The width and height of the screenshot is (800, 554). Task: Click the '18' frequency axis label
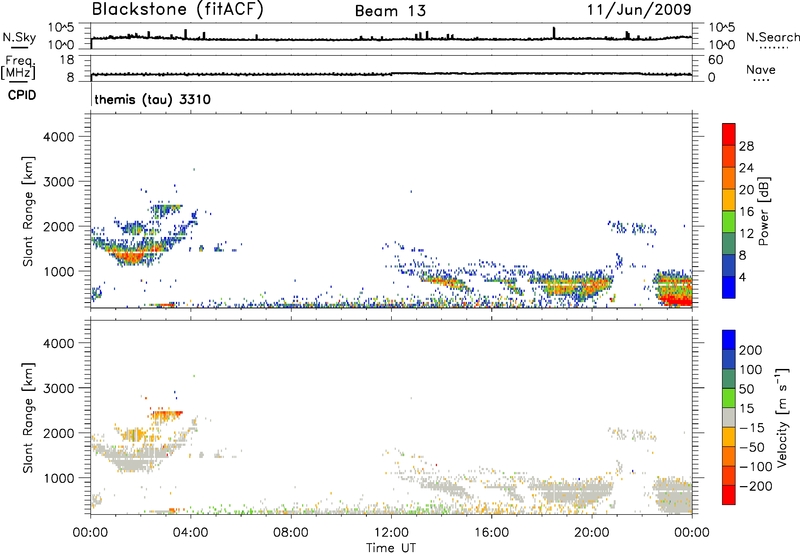click(67, 60)
